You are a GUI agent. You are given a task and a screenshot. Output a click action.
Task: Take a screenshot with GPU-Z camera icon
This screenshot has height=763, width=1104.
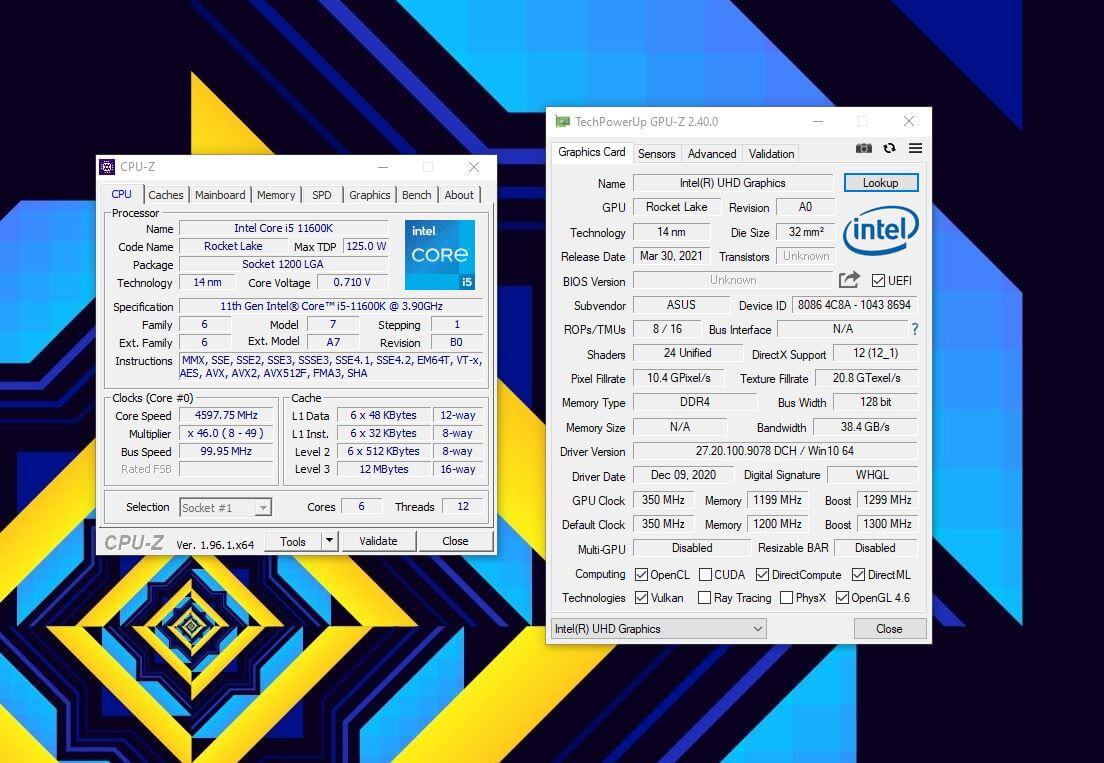864,149
